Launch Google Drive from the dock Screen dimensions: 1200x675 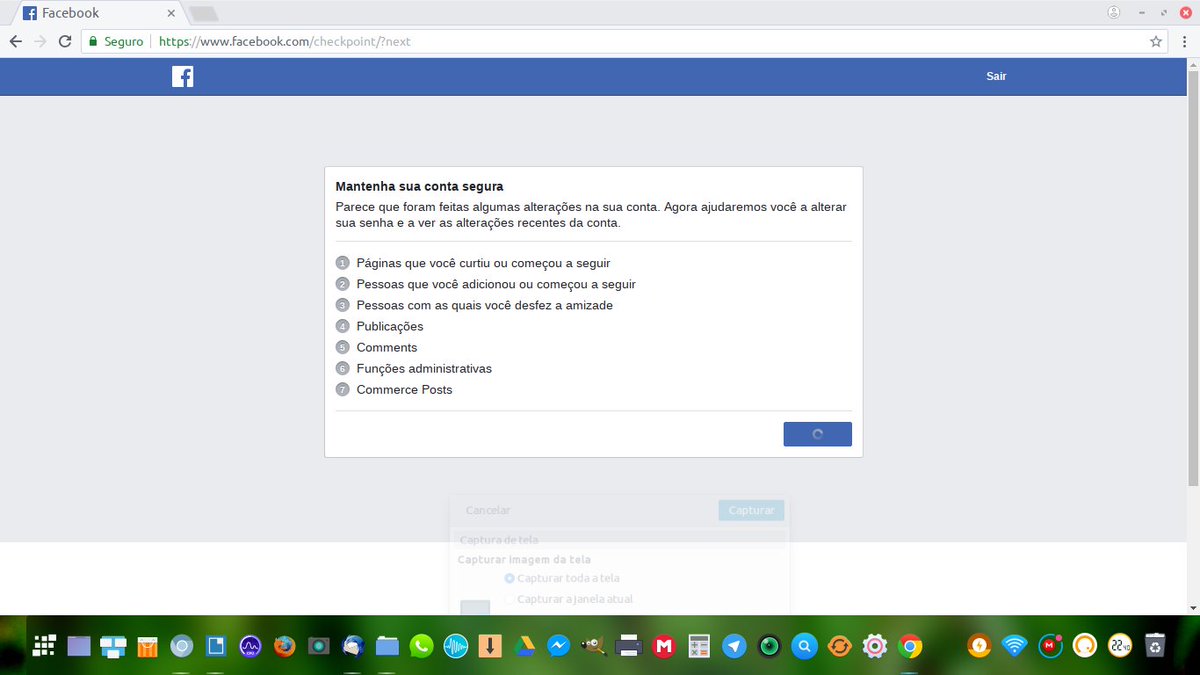pos(525,646)
